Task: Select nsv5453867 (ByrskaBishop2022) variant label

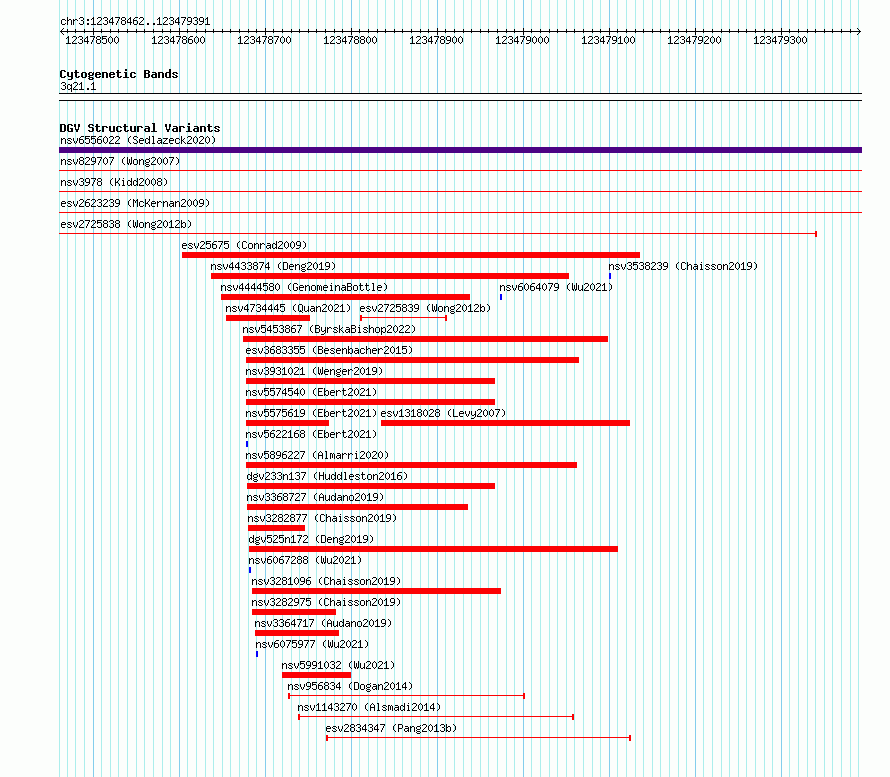Action: click(329, 329)
